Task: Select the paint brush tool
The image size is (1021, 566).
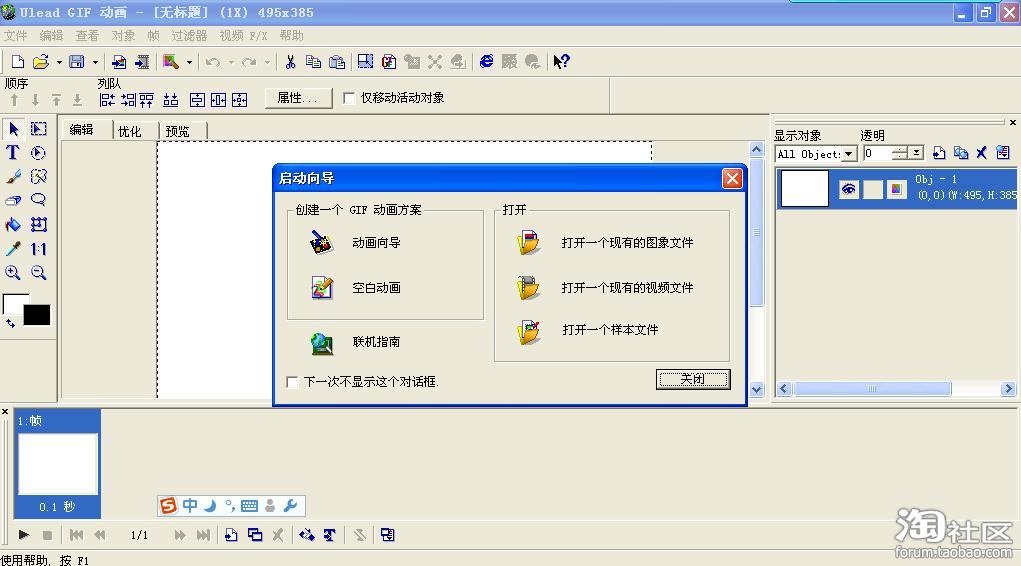Action: point(13,177)
